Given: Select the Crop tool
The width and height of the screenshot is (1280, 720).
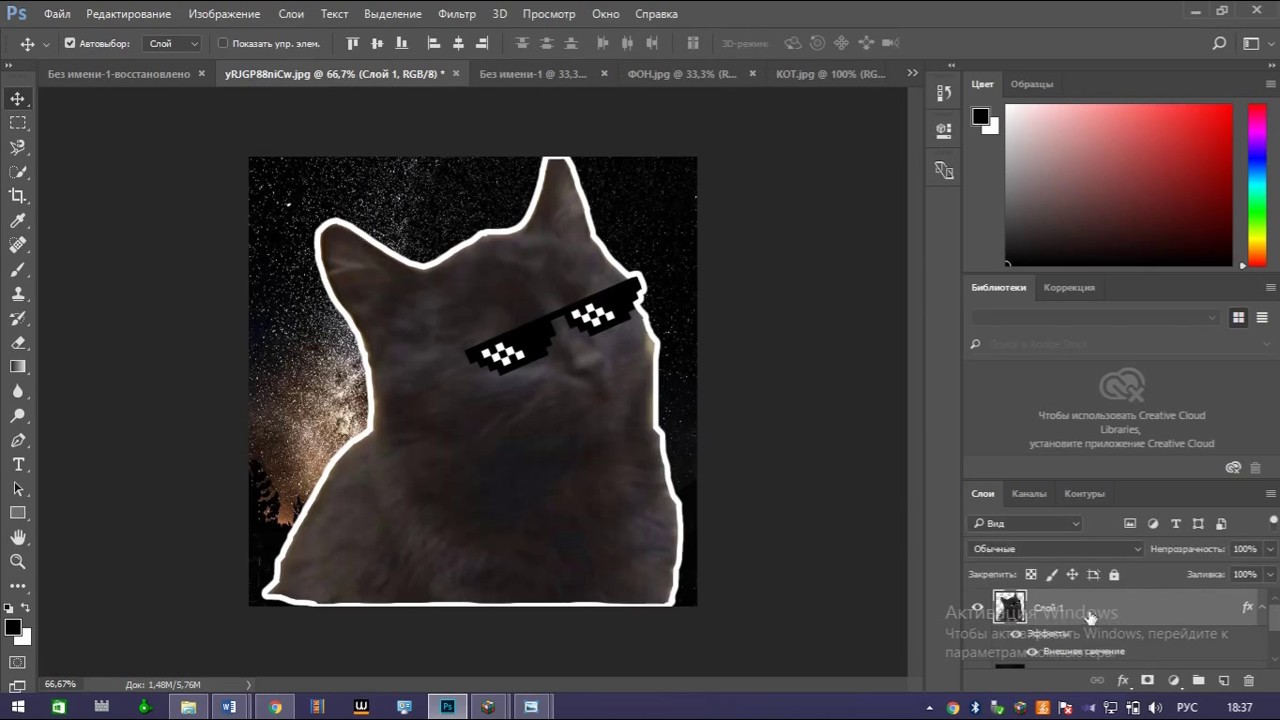Looking at the screenshot, I should coord(18,196).
